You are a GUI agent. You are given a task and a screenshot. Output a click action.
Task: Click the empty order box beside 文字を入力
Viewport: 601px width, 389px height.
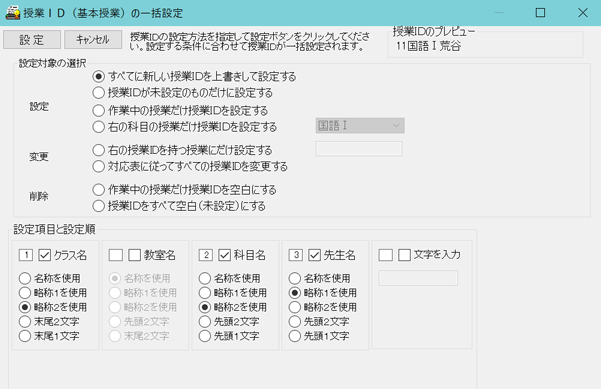point(386,255)
